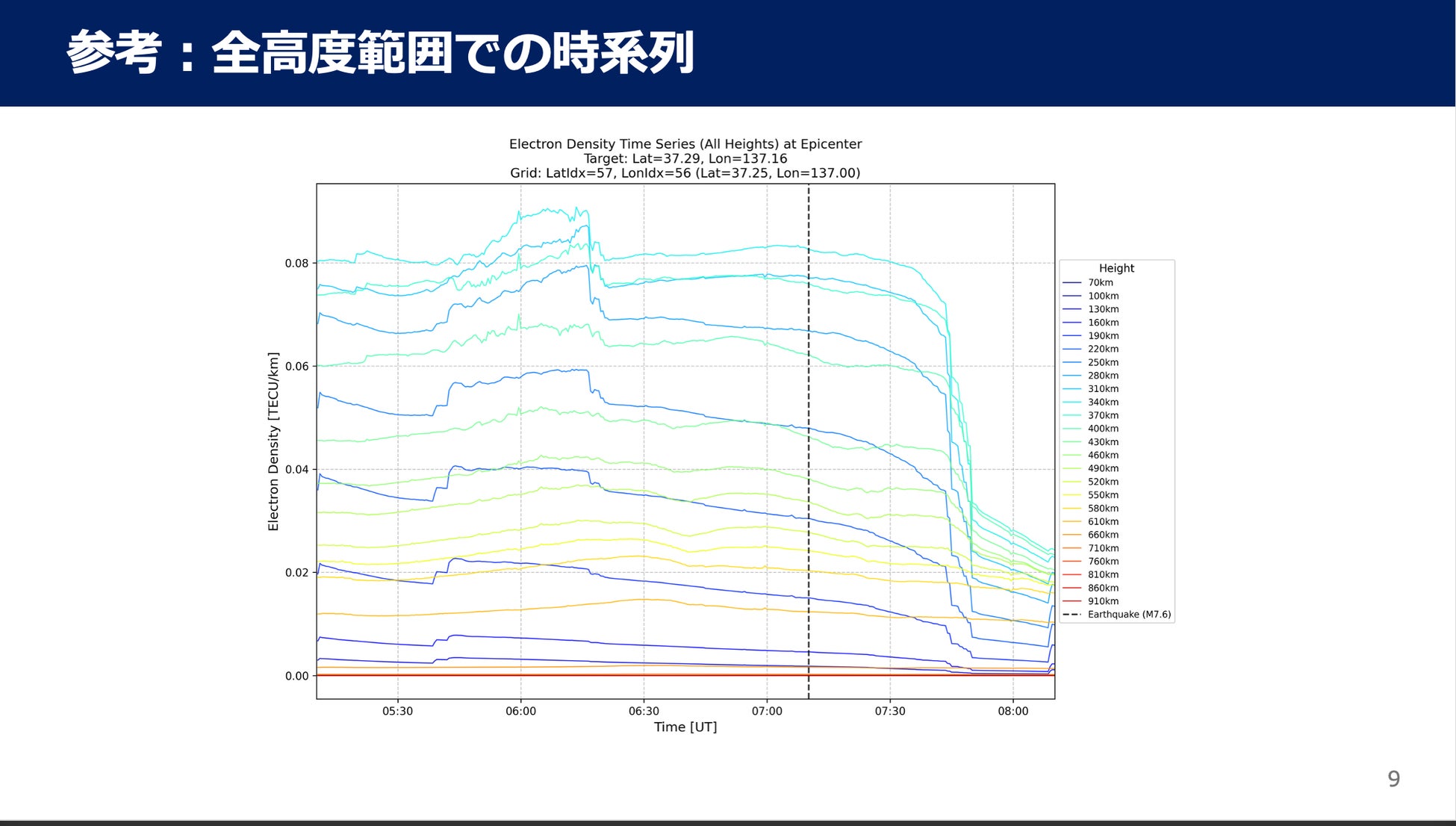Click the 660km legend line swatch
The width and height of the screenshot is (1456, 826).
1071,535
